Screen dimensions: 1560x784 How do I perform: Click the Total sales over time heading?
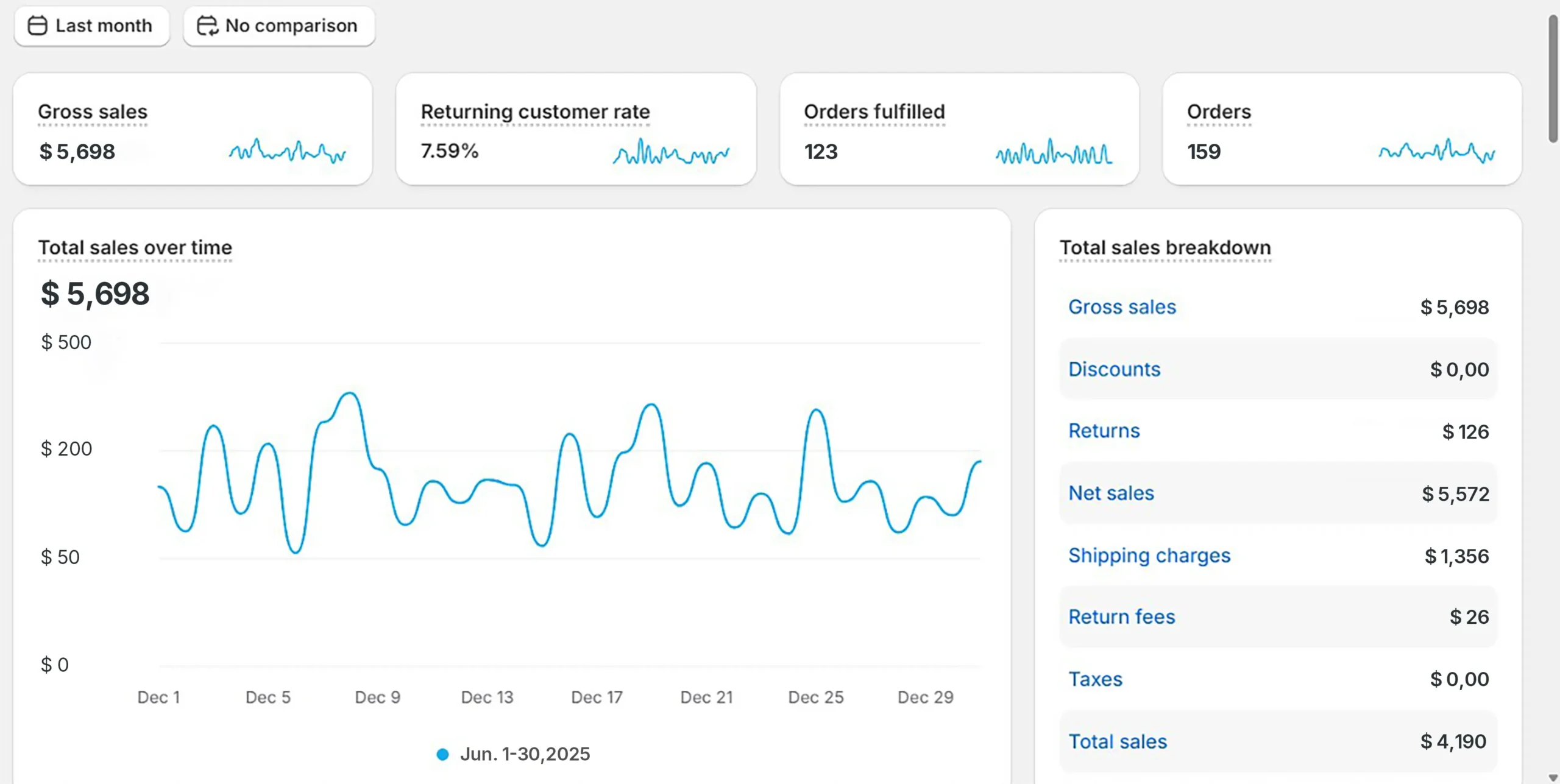pyautogui.click(x=135, y=247)
